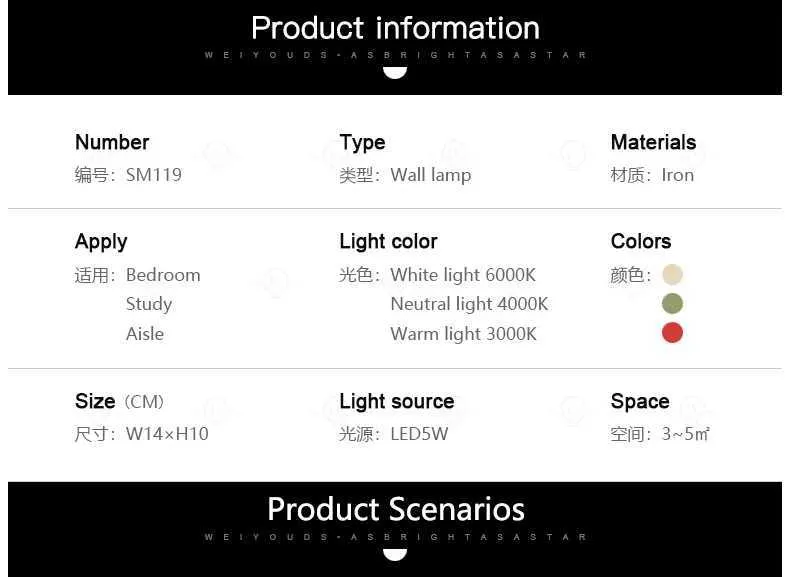
Task: Select the Neutral light 4000K option
Action: [x=469, y=304]
